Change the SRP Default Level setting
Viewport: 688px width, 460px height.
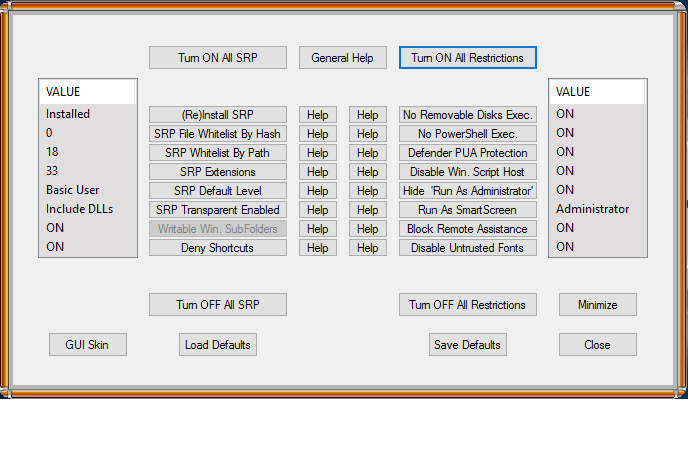pyautogui.click(x=218, y=190)
